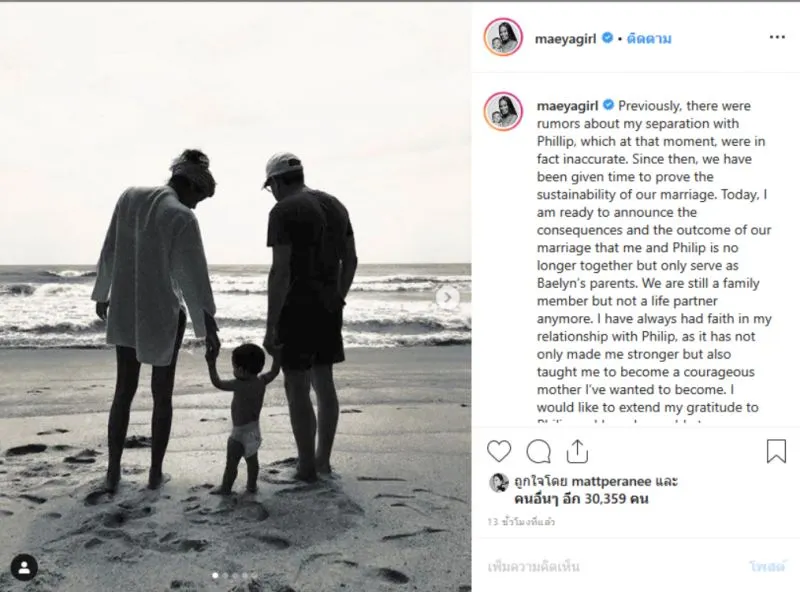
Task: View the list of 30,359 other likers
Action: pos(581,499)
